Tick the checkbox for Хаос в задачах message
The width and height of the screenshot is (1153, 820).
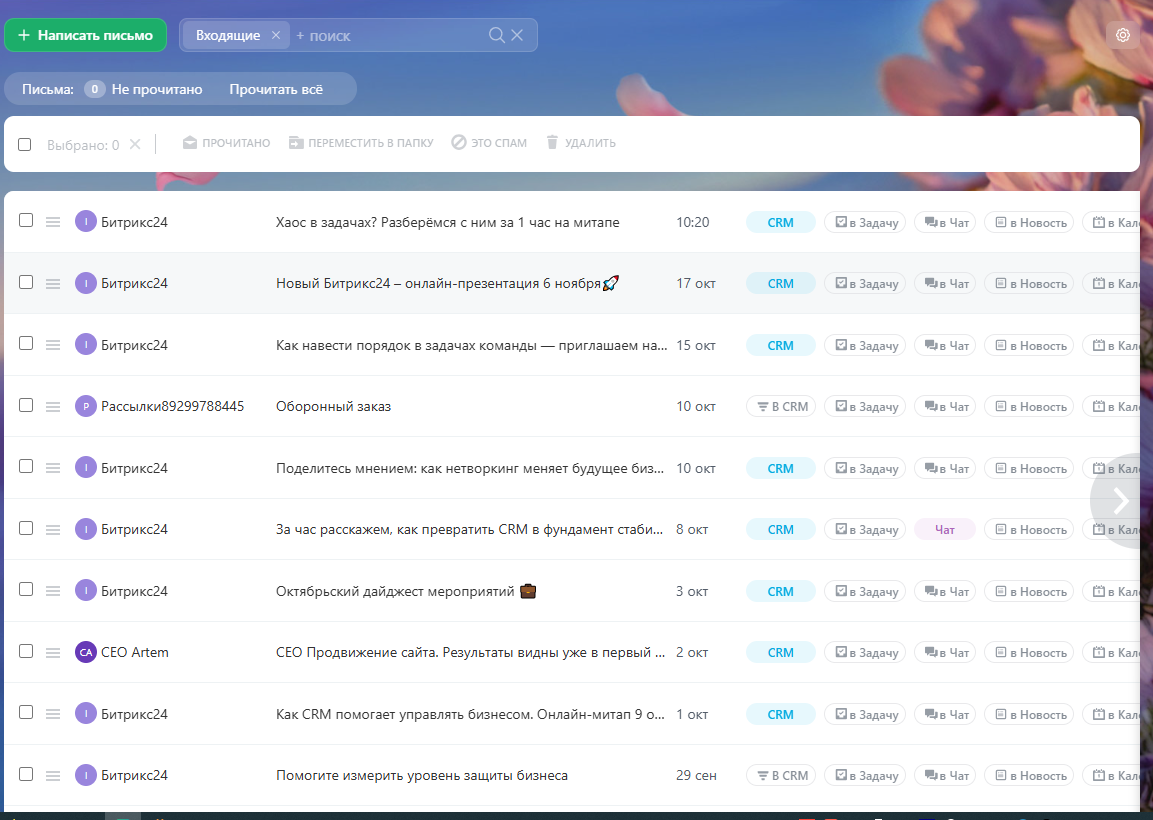pos(26,220)
